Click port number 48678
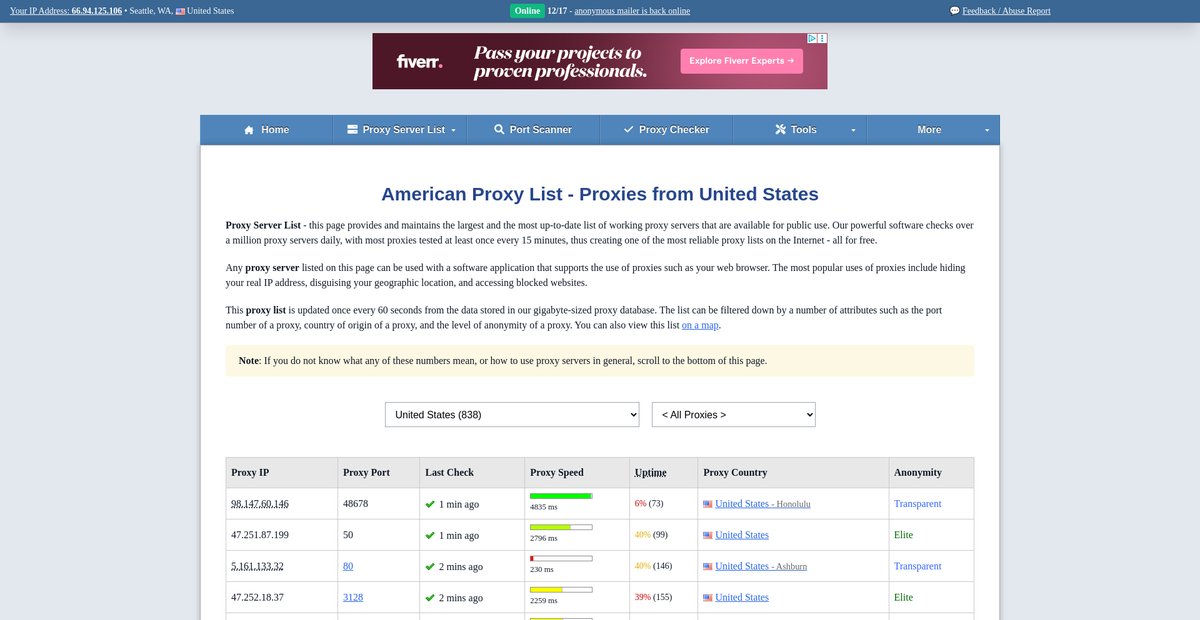Screen dimensions: 1200x620 pyautogui.click(x=355, y=504)
